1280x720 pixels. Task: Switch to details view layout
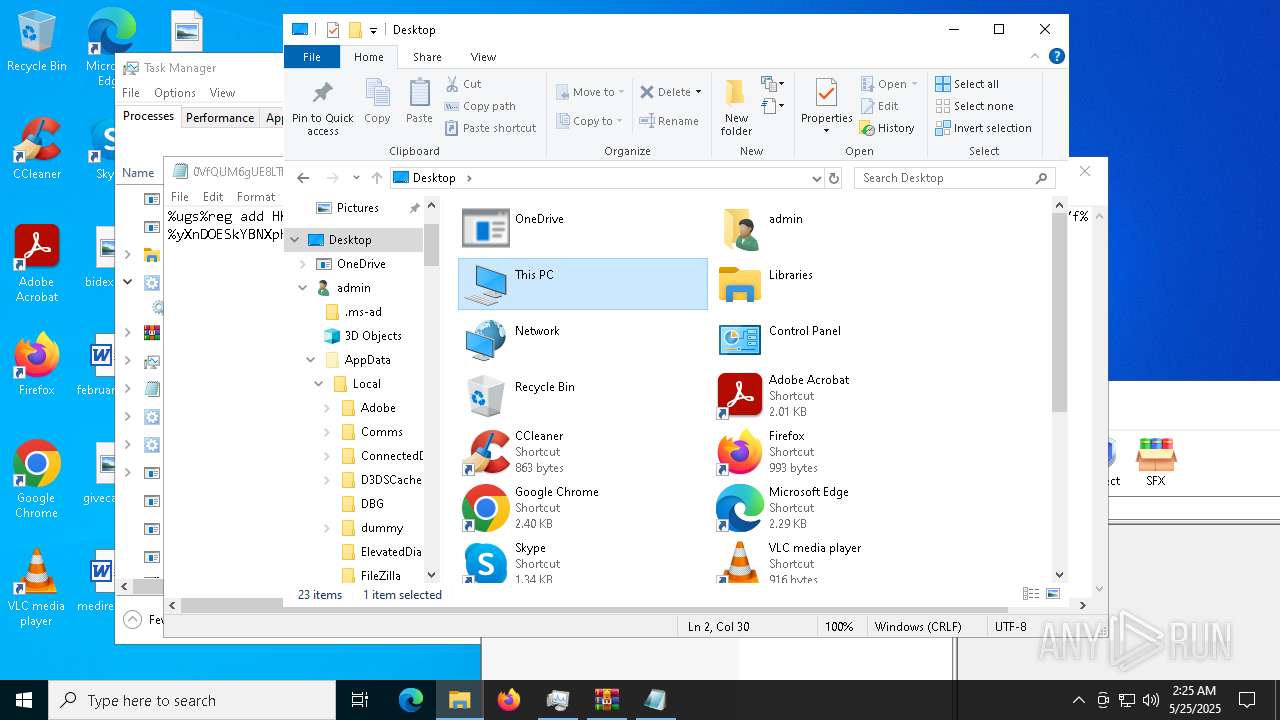(x=1031, y=594)
